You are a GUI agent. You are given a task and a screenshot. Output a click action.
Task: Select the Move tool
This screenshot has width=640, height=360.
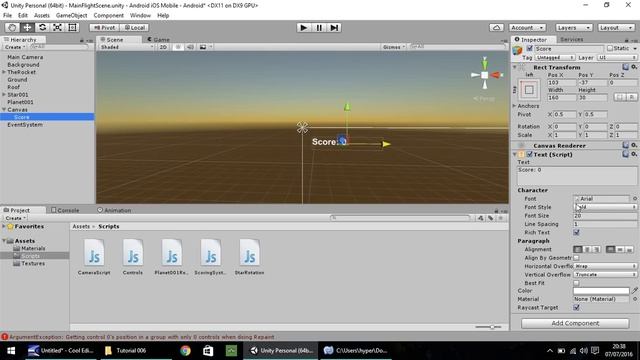27,27
